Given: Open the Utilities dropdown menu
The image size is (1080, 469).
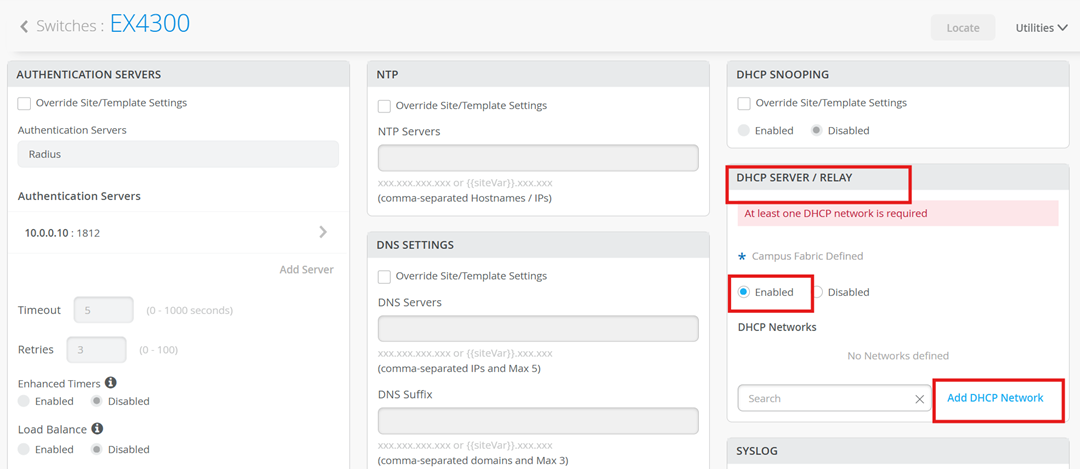Looking at the screenshot, I should pos(1041,28).
